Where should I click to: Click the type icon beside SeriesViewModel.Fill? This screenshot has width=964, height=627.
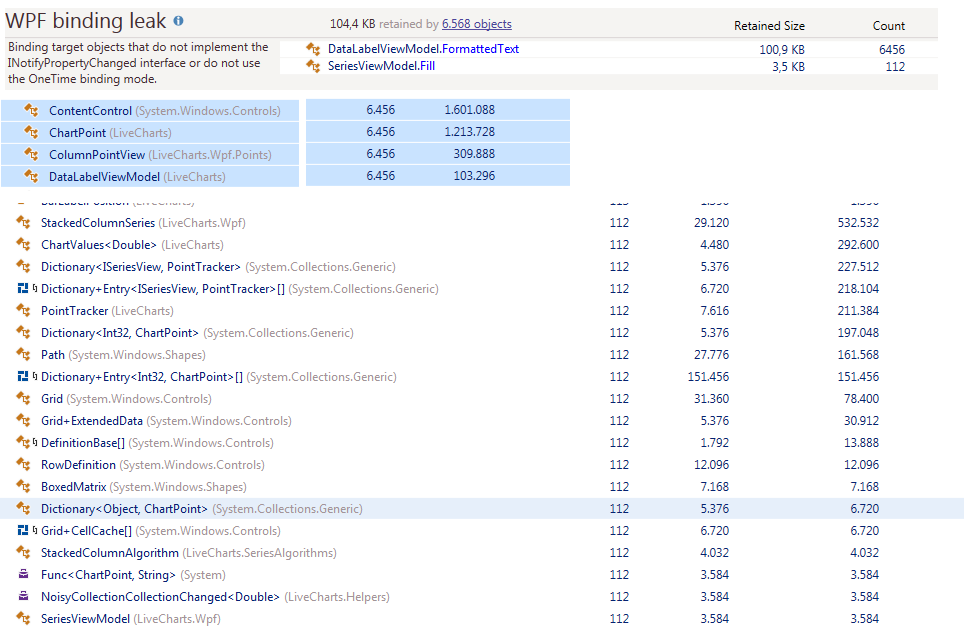pyautogui.click(x=313, y=66)
